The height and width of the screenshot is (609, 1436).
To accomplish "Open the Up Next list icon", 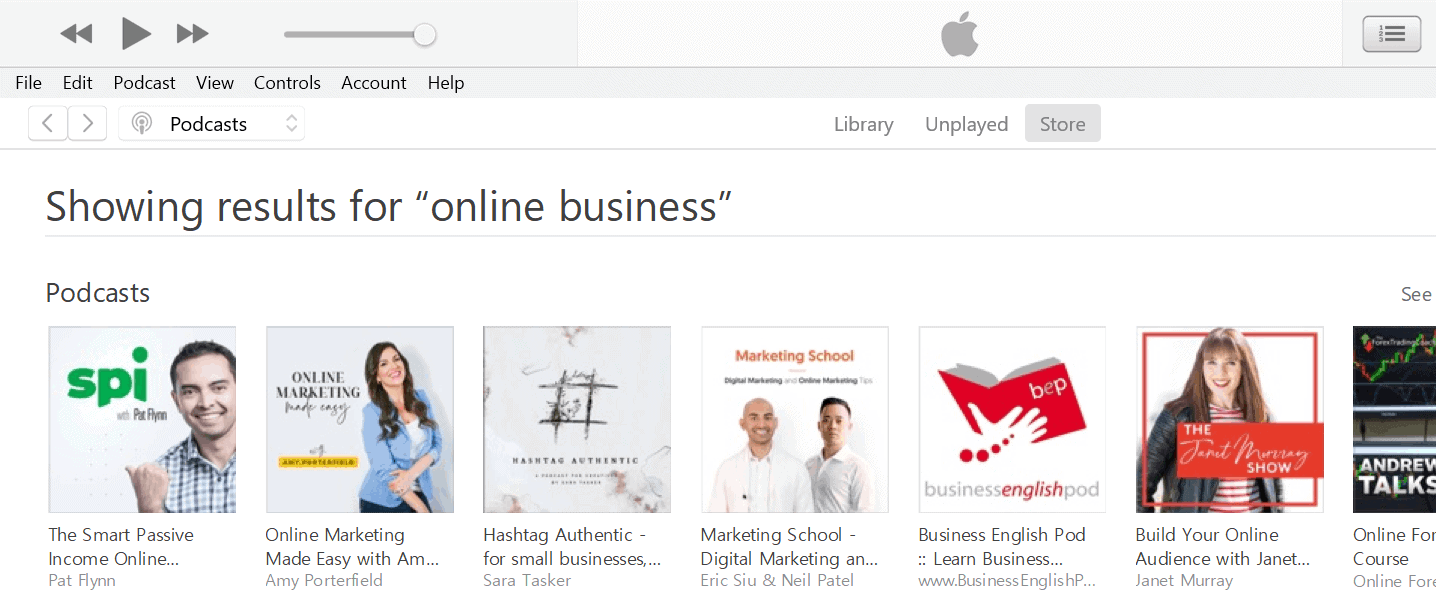I will click(x=1392, y=34).
